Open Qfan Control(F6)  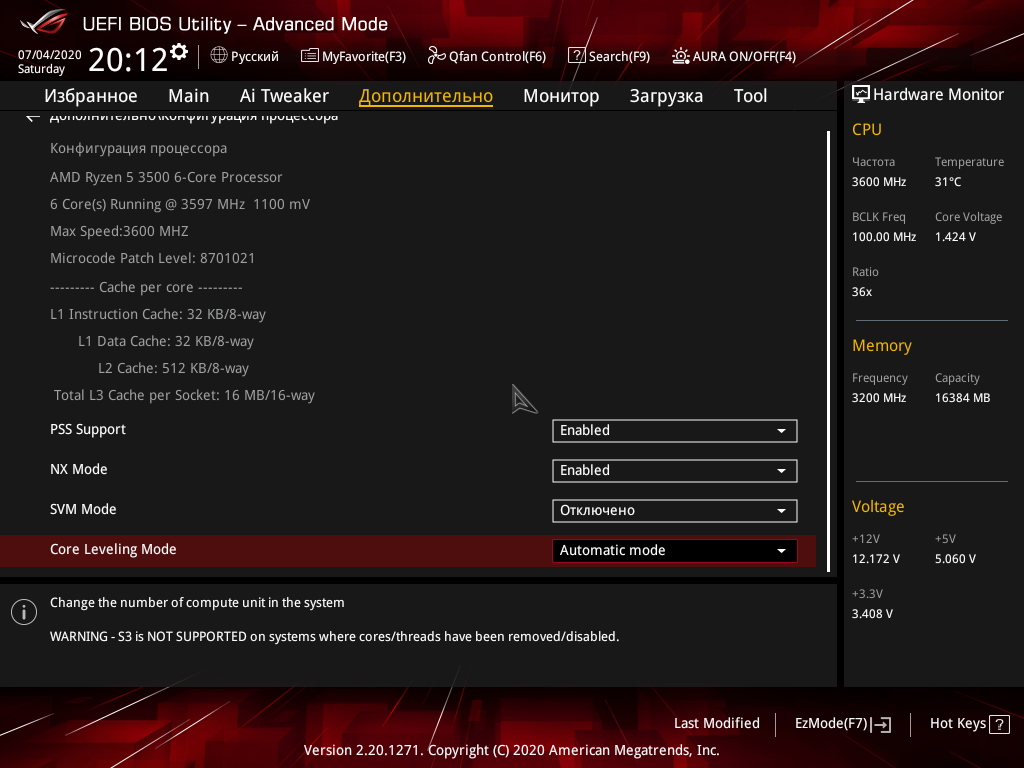tap(487, 56)
